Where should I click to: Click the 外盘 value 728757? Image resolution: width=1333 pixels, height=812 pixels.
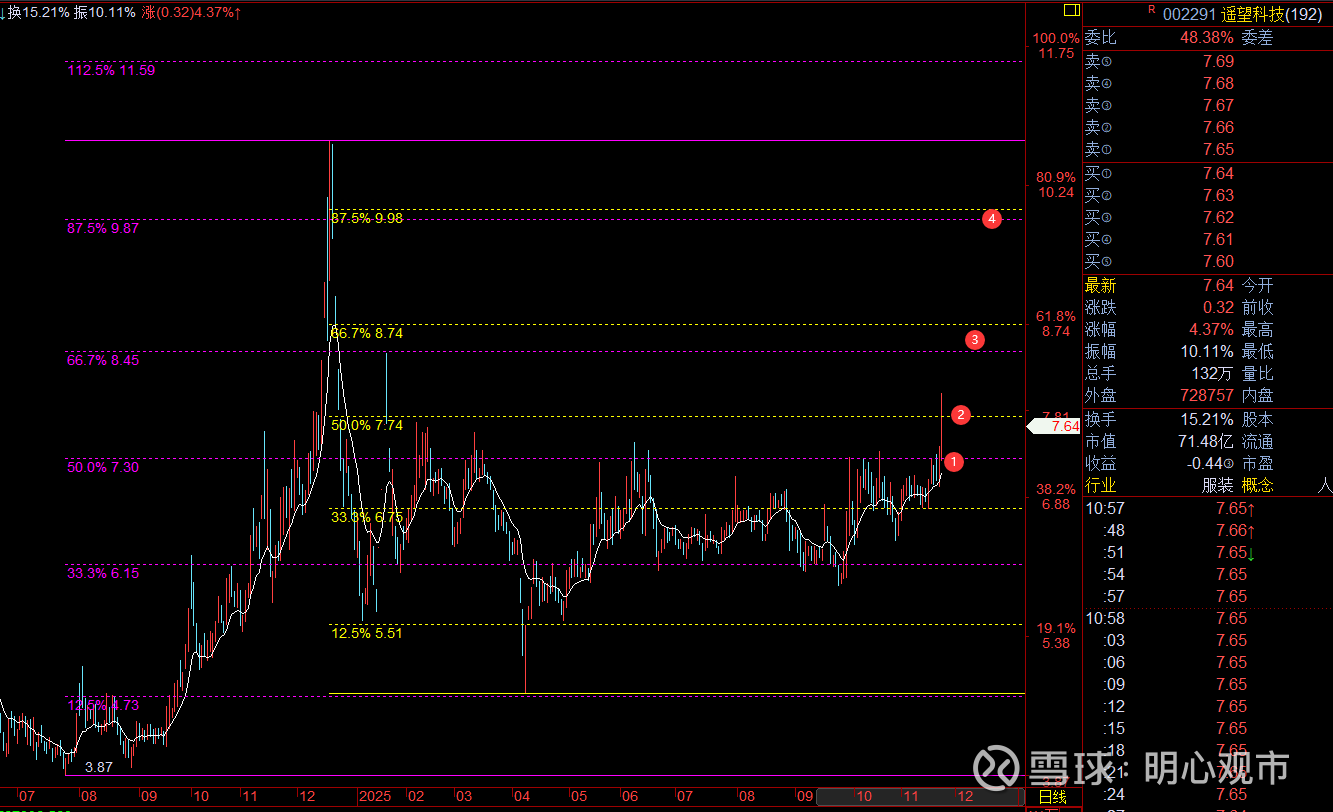click(x=1207, y=396)
